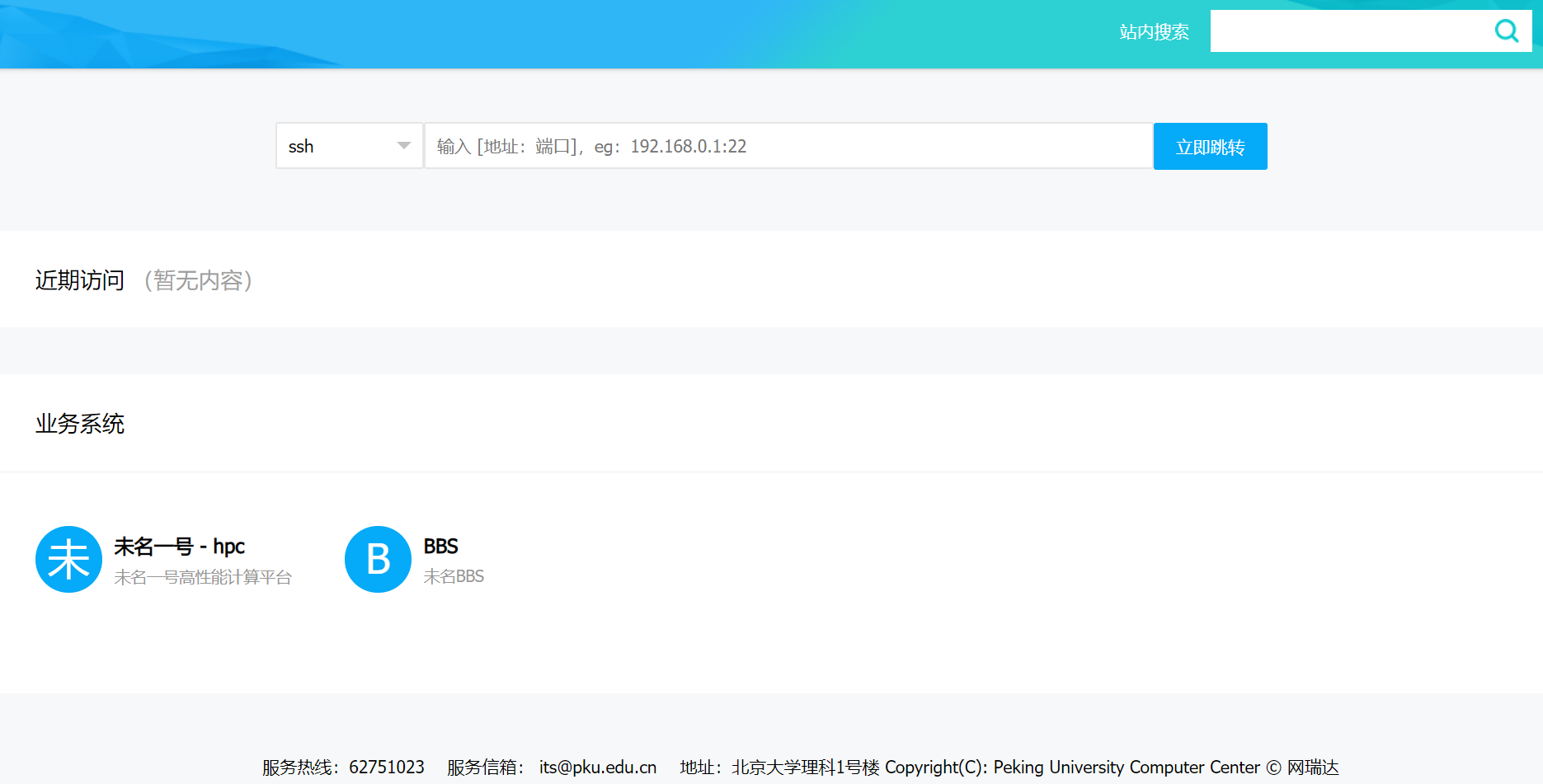Click the 未名一号高性能计算平台 description
The image size is (1543, 784).
pyautogui.click(x=203, y=577)
